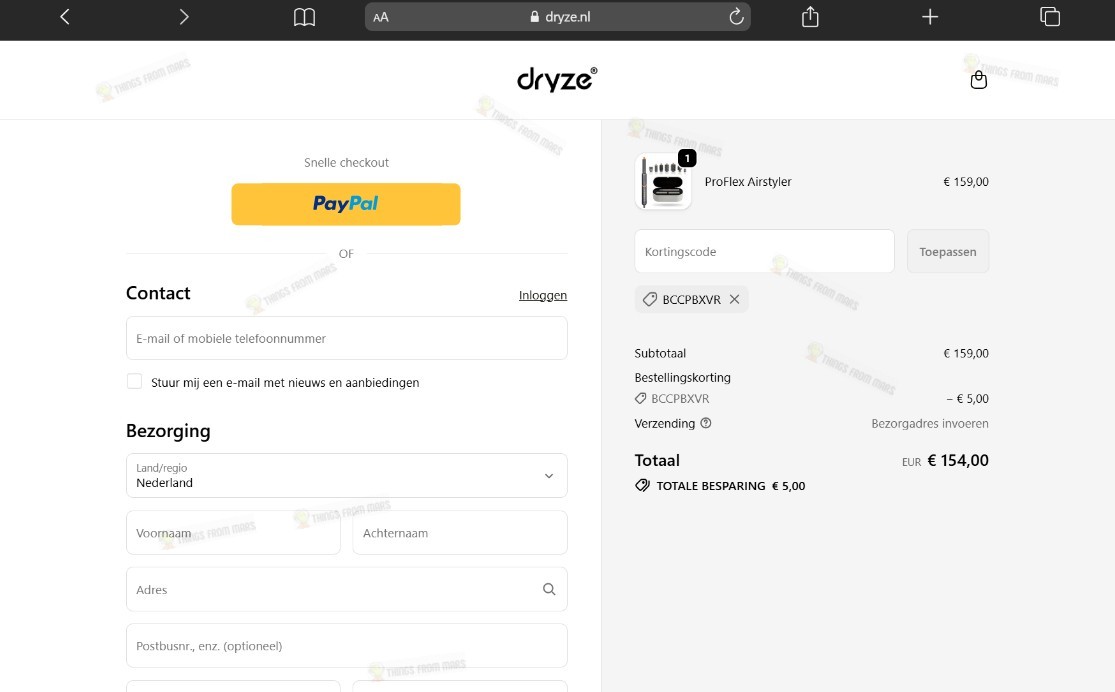
Task: Click the address search magnifier icon
Action: (x=549, y=589)
